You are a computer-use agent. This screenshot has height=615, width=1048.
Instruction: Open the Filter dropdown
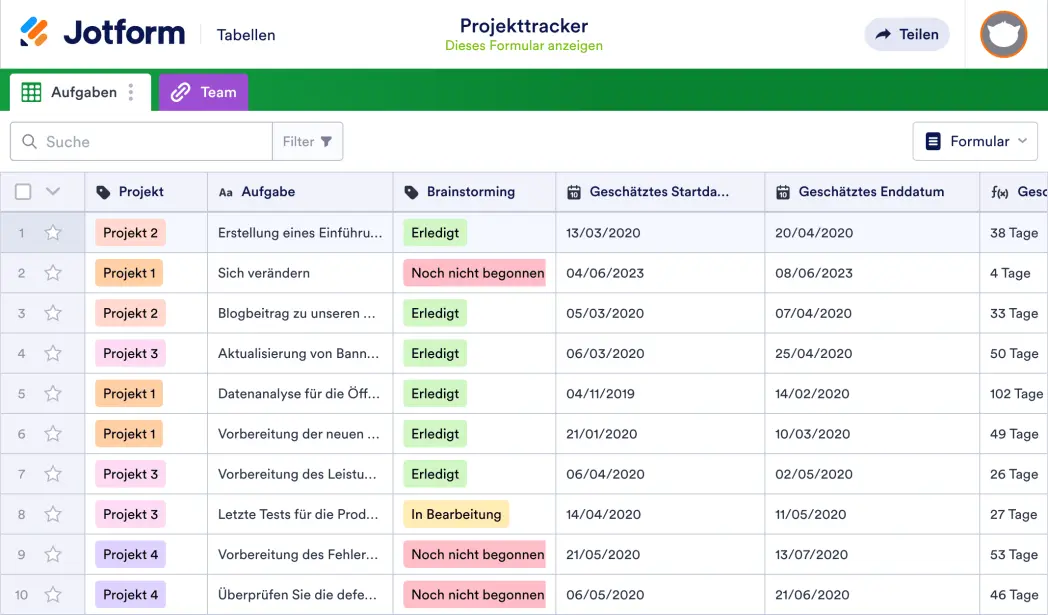pos(307,141)
